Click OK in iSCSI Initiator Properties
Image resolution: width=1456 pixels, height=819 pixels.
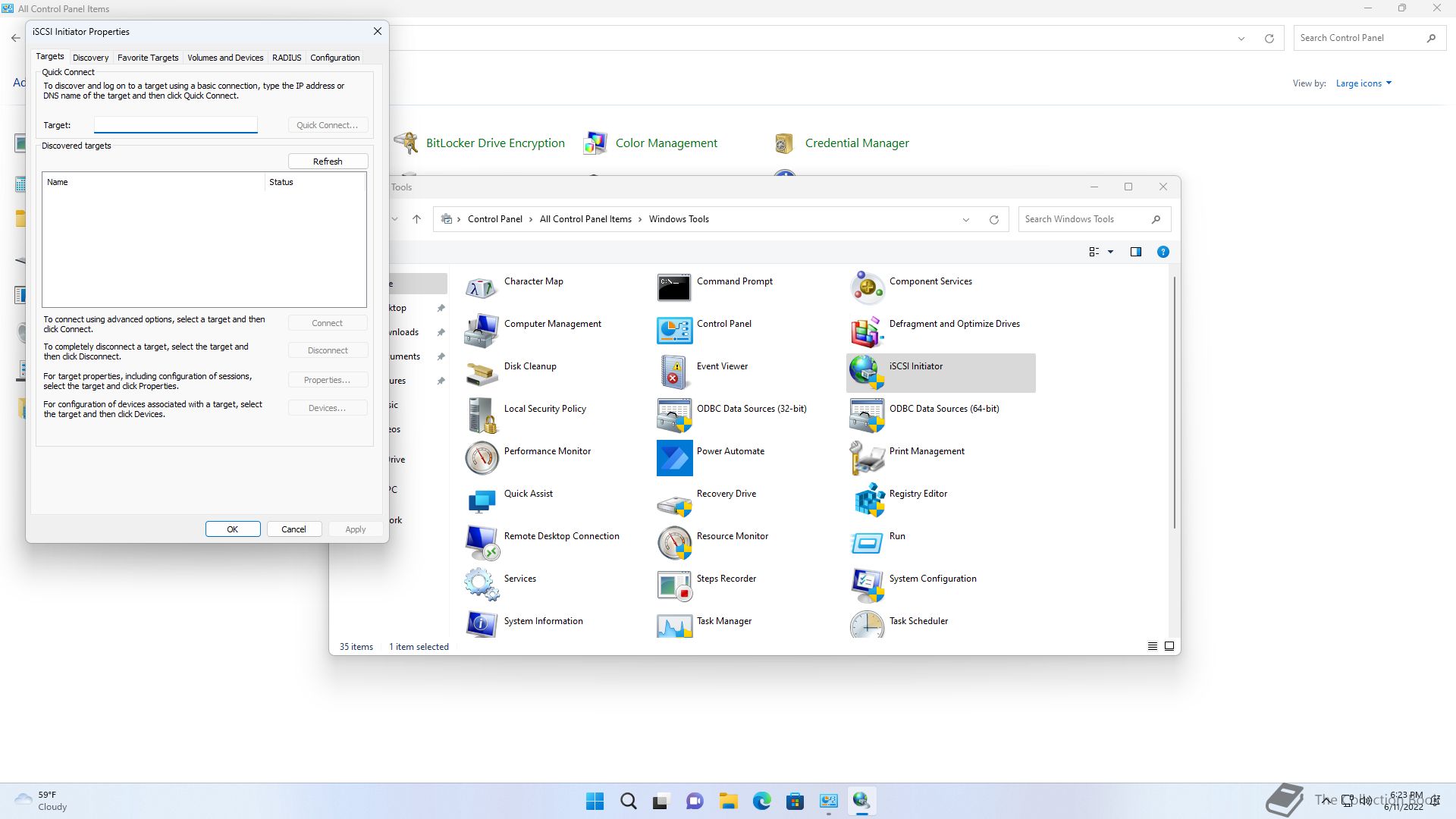coord(233,529)
